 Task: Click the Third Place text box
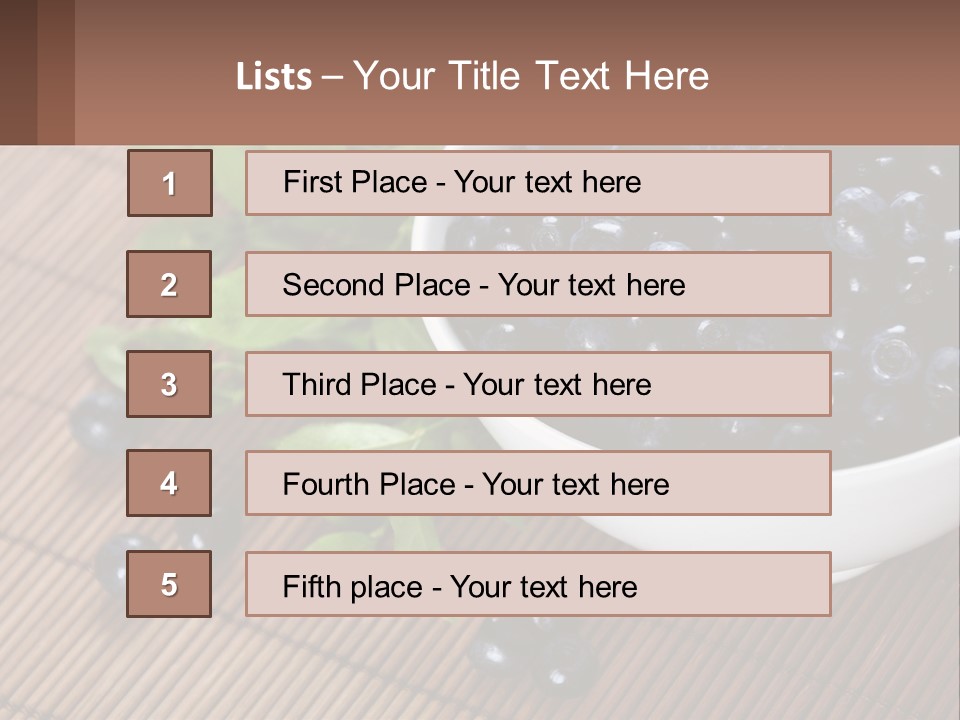(x=538, y=384)
